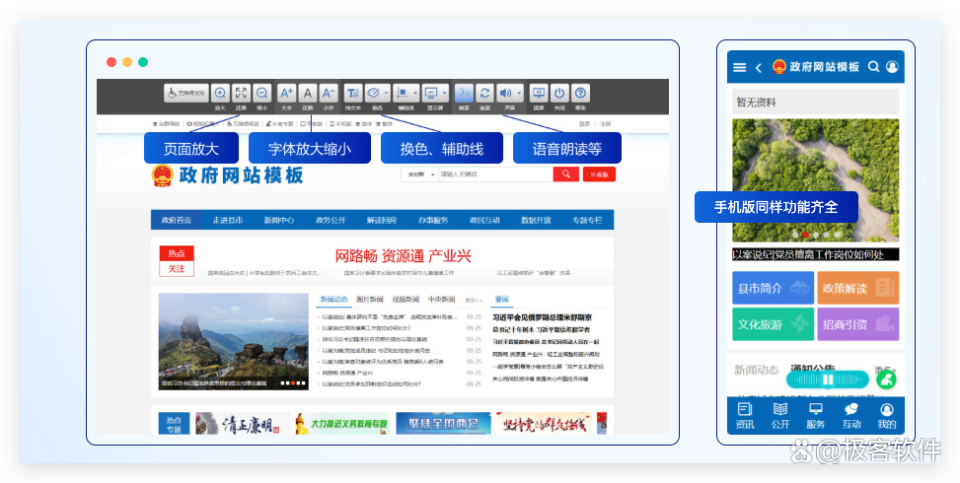The image size is (960, 483).
Task: Click the 辅助线 guide line icon
Action: tap(402, 93)
